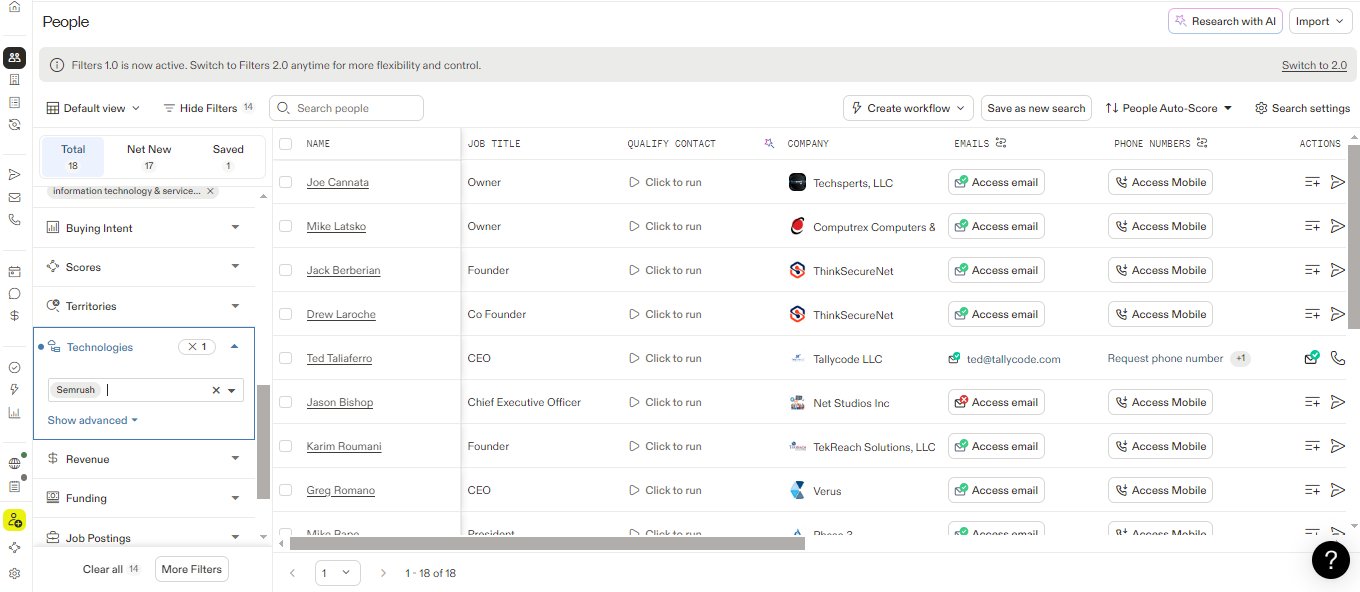The height and width of the screenshot is (592, 1360).
Task: Open the help question mark button
Action: click(x=1330, y=560)
